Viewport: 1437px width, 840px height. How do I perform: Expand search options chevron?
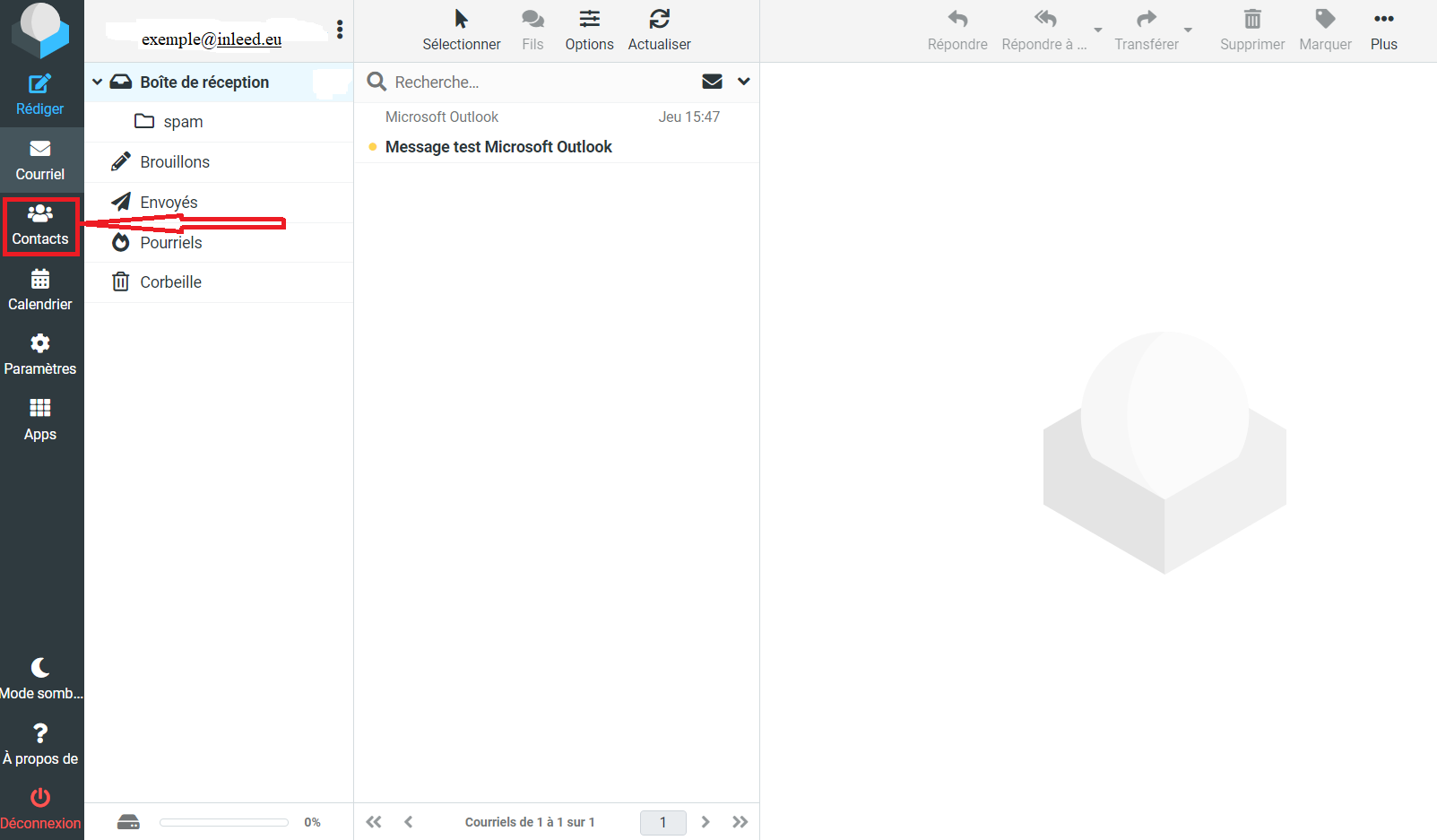pos(744,82)
